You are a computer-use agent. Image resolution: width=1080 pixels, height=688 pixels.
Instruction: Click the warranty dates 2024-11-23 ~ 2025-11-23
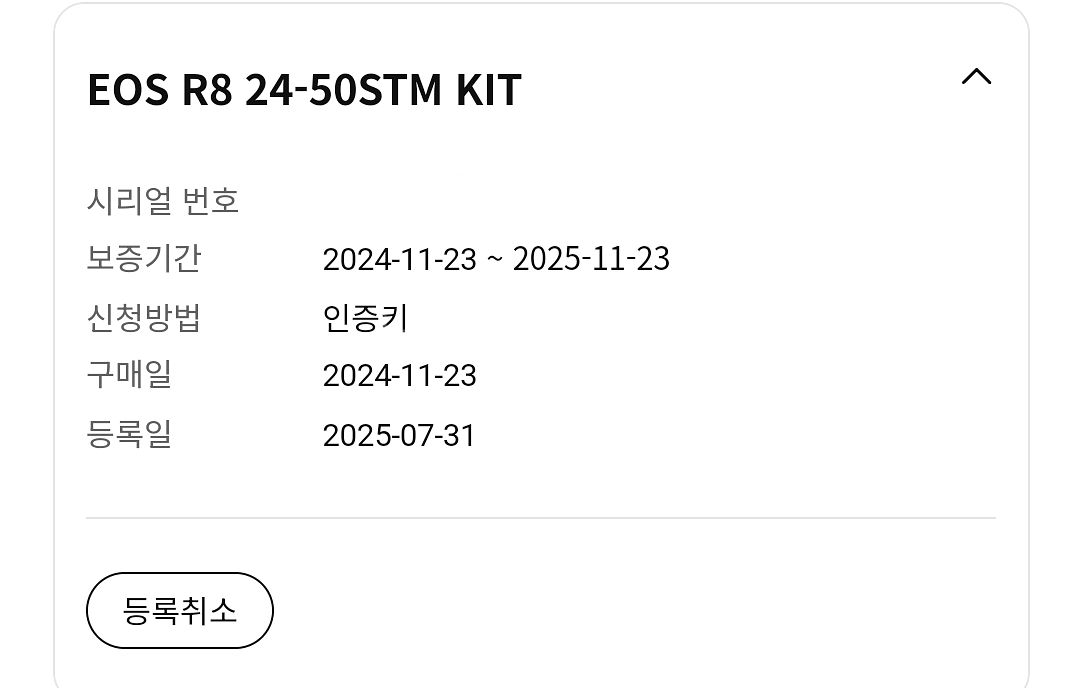pyautogui.click(x=498, y=259)
